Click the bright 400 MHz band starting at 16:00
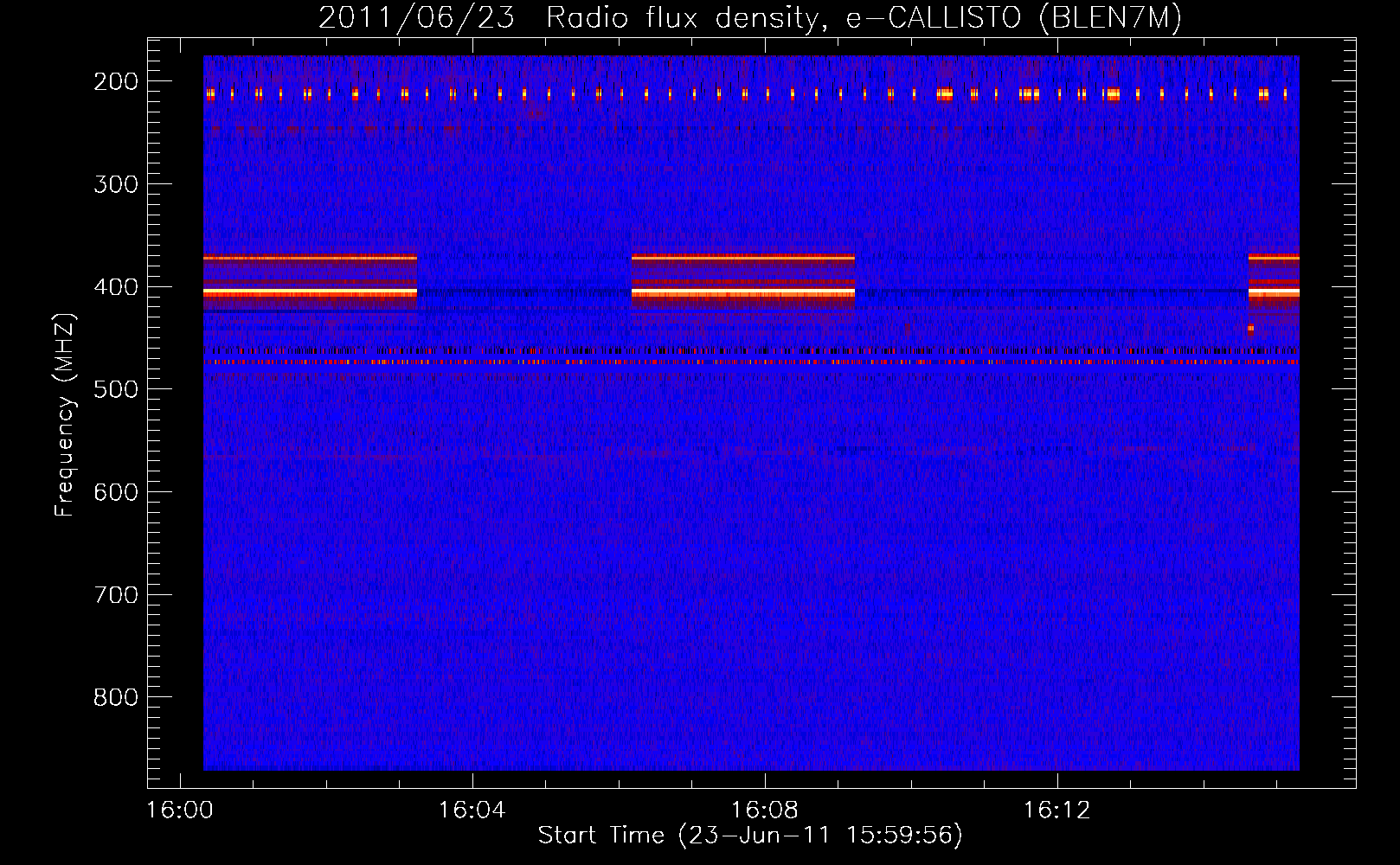The image size is (1400, 865). [x=310, y=294]
